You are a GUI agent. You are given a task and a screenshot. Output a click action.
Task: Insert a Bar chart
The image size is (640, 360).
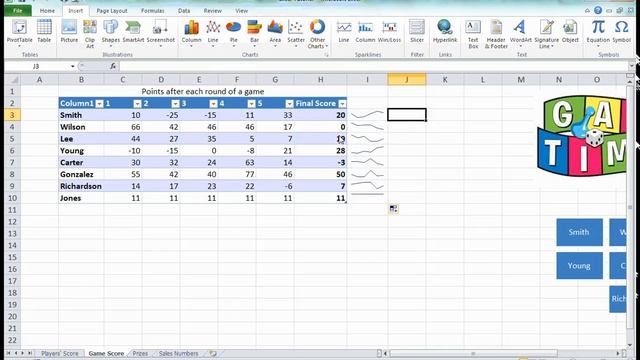point(254,33)
